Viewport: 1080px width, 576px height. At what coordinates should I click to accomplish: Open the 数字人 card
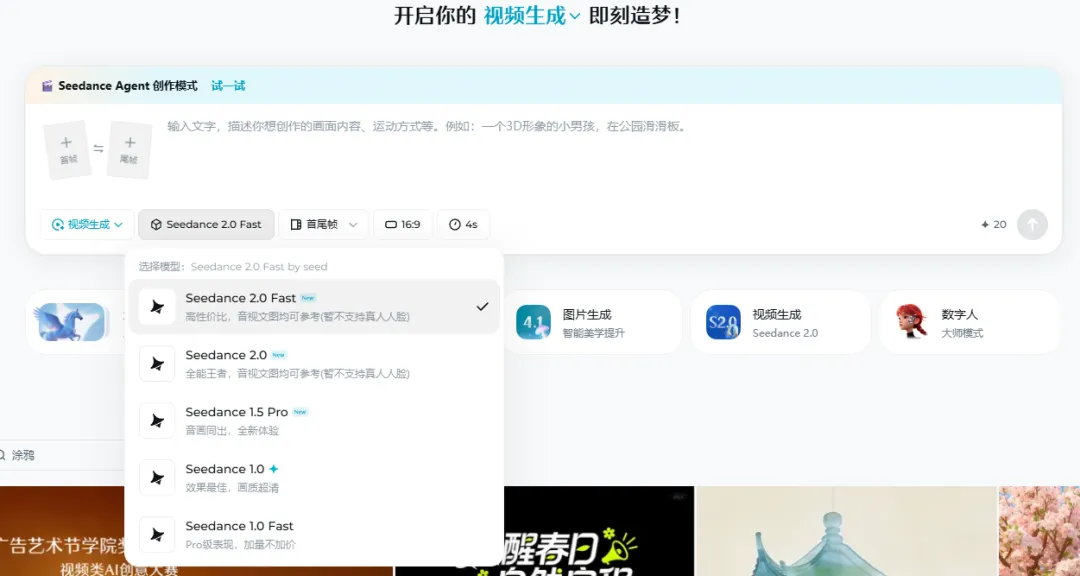pos(970,322)
